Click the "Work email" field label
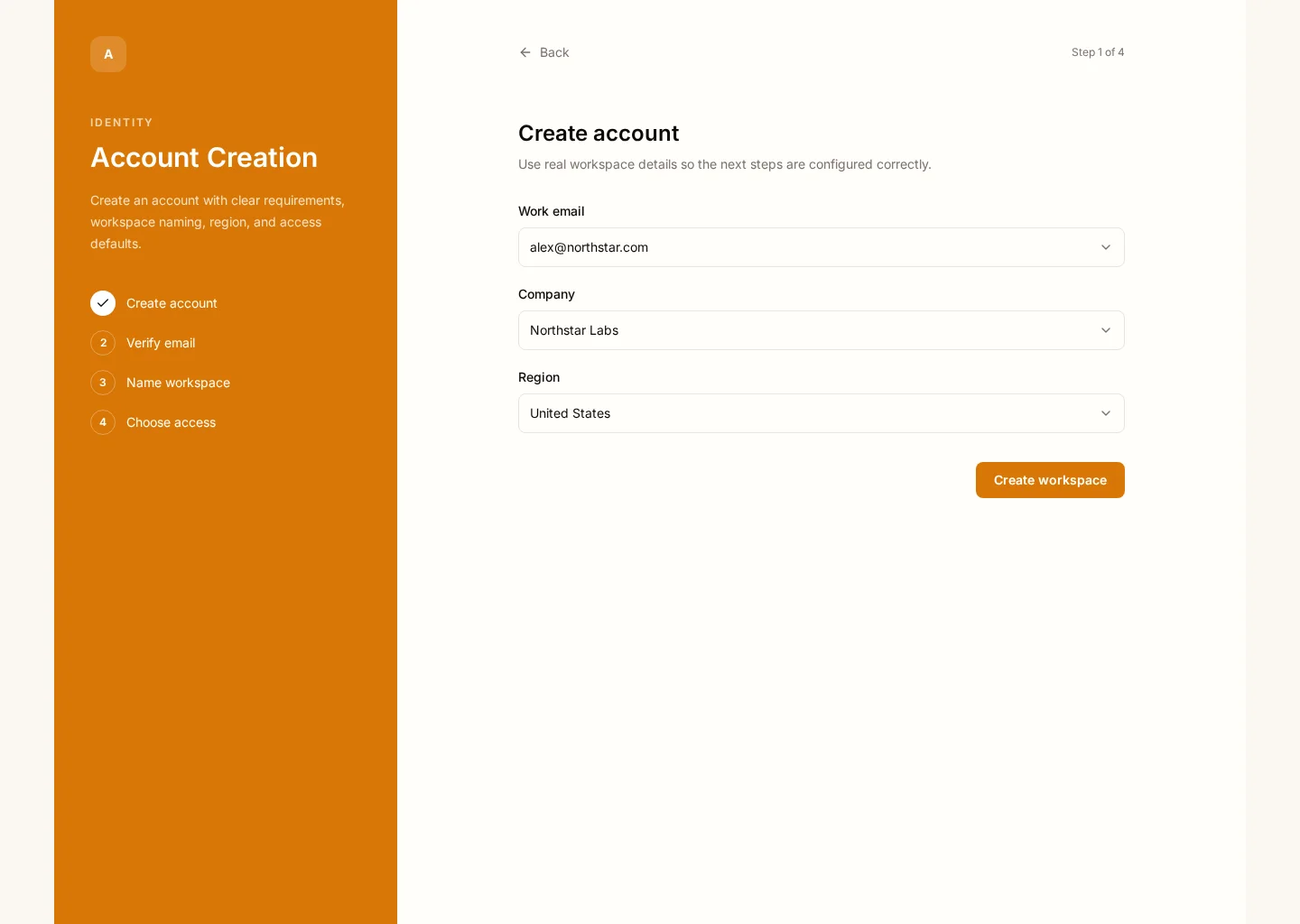1300x924 pixels. pos(552,211)
